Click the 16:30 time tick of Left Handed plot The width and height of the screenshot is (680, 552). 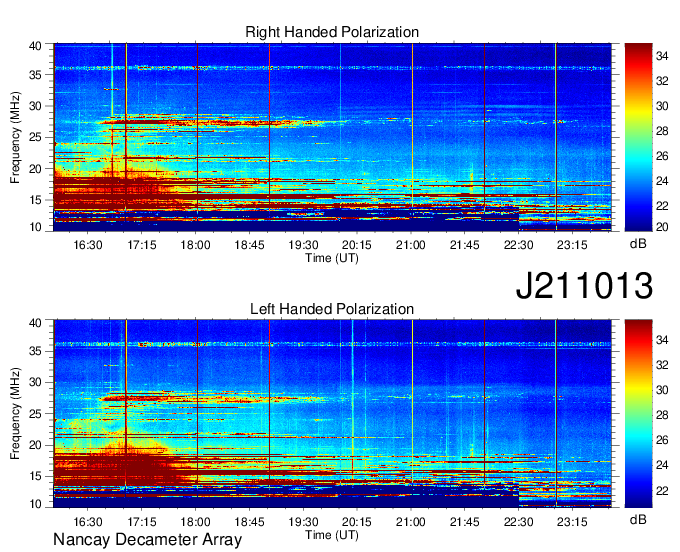[x=88, y=522]
